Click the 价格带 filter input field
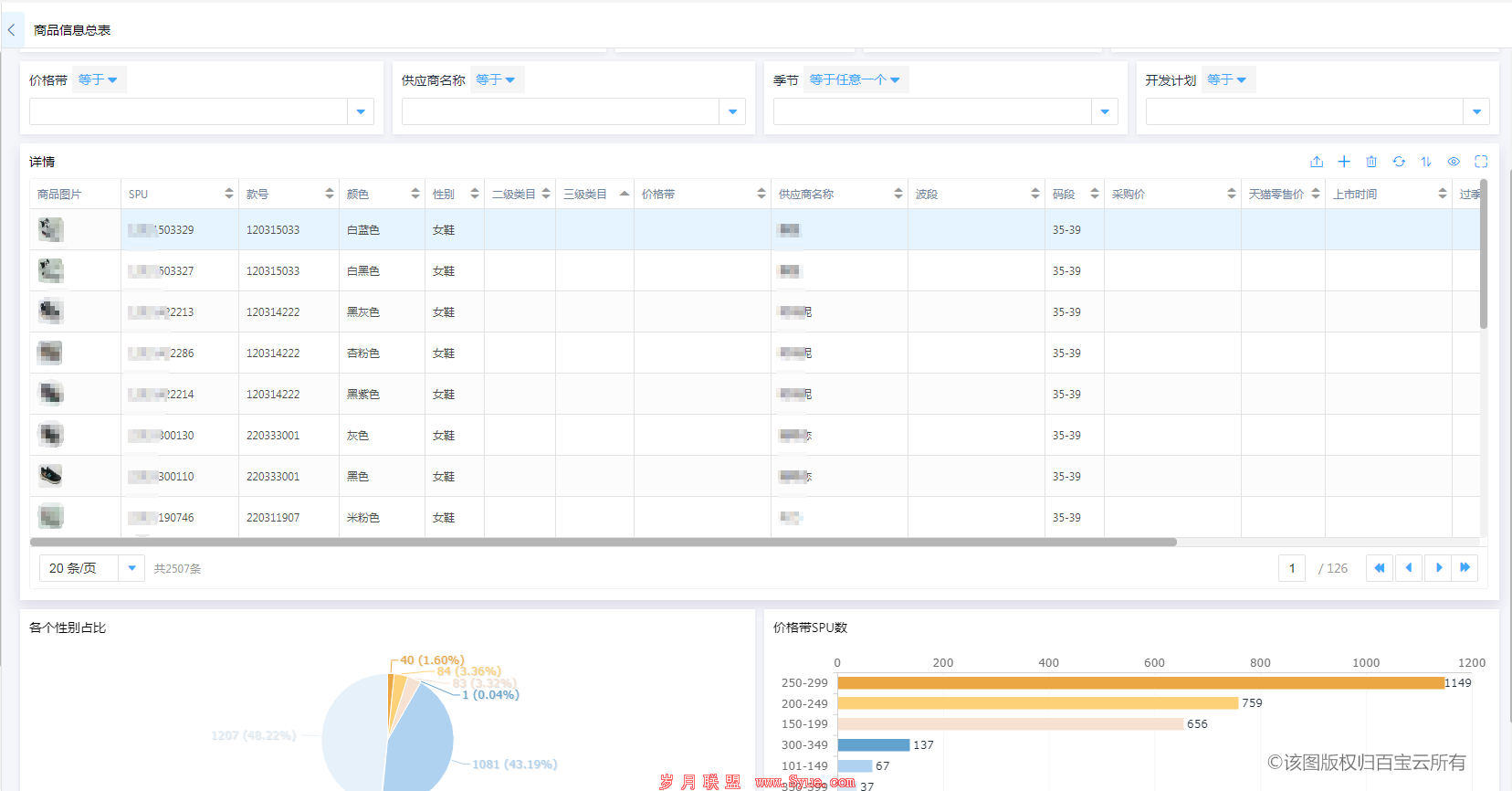 [x=188, y=111]
